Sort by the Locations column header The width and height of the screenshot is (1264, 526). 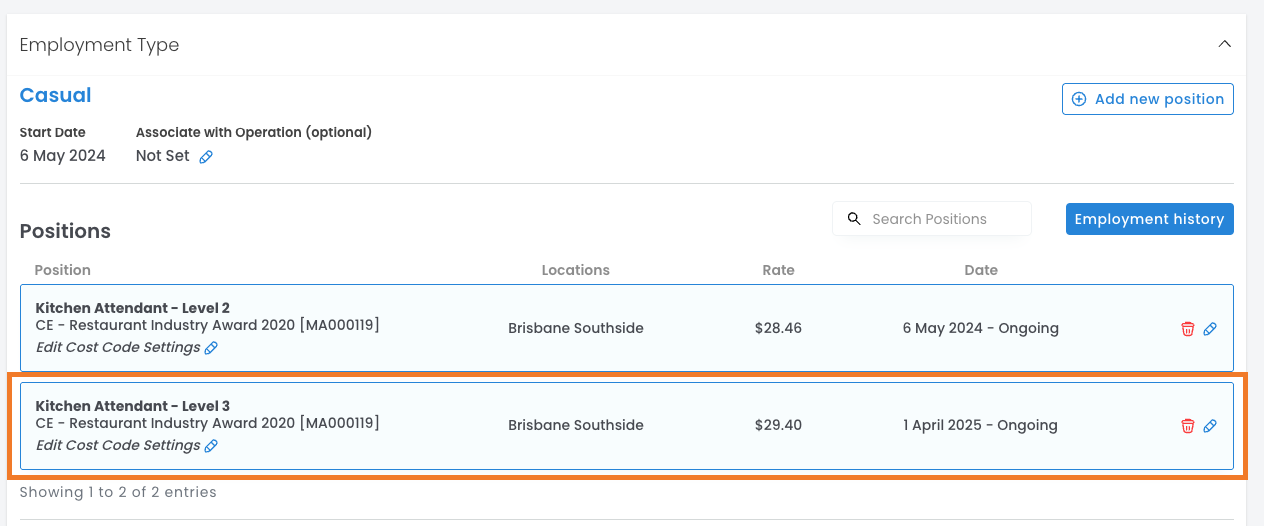pyautogui.click(x=575, y=270)
